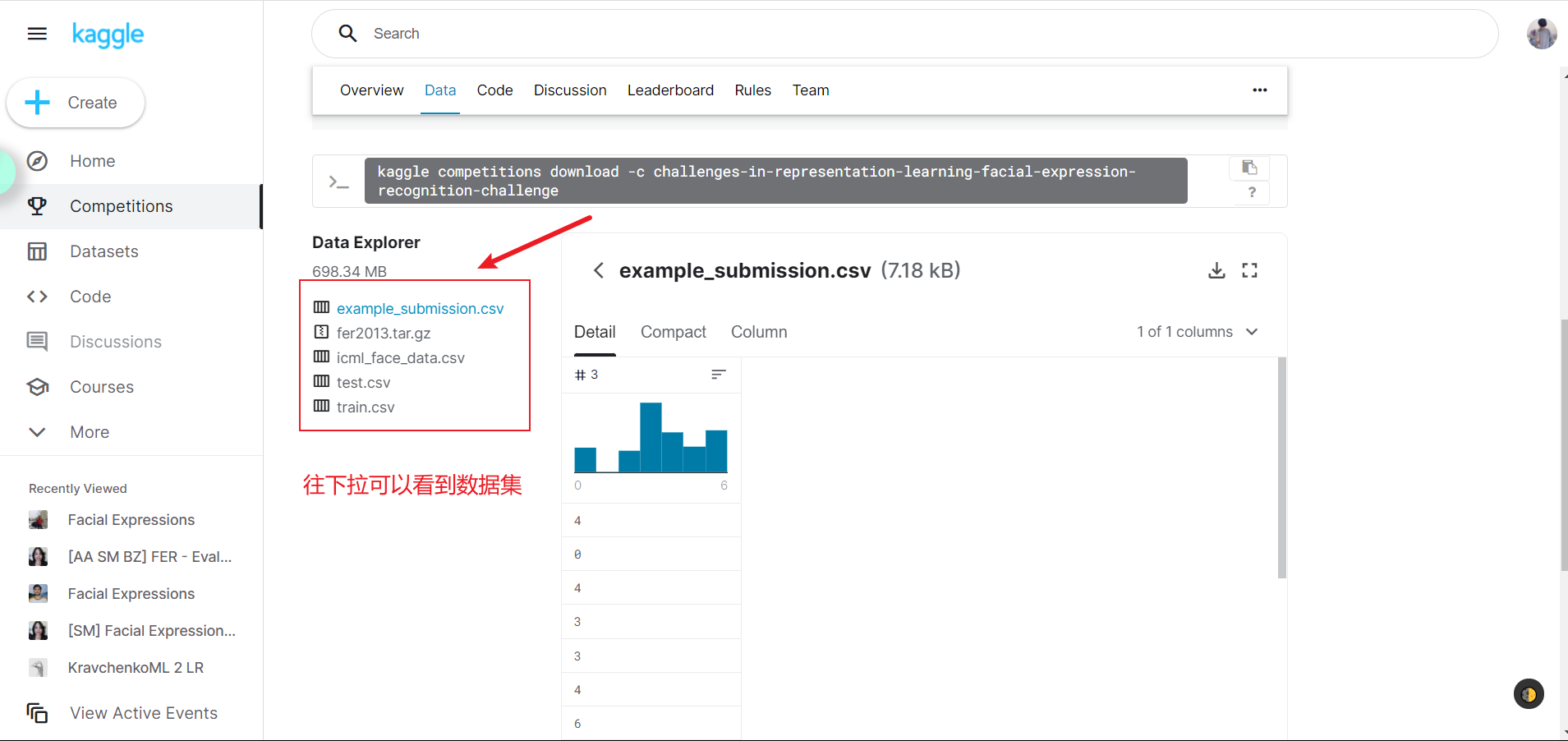Go back using the left chevron
Screen dimensions: 1568x741
tap(599, 270)
